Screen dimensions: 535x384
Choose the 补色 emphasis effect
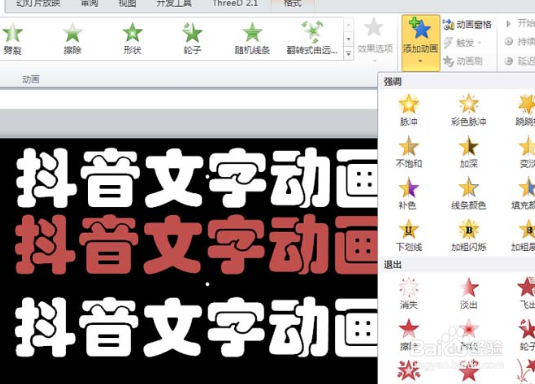click(x=408, y=194)
